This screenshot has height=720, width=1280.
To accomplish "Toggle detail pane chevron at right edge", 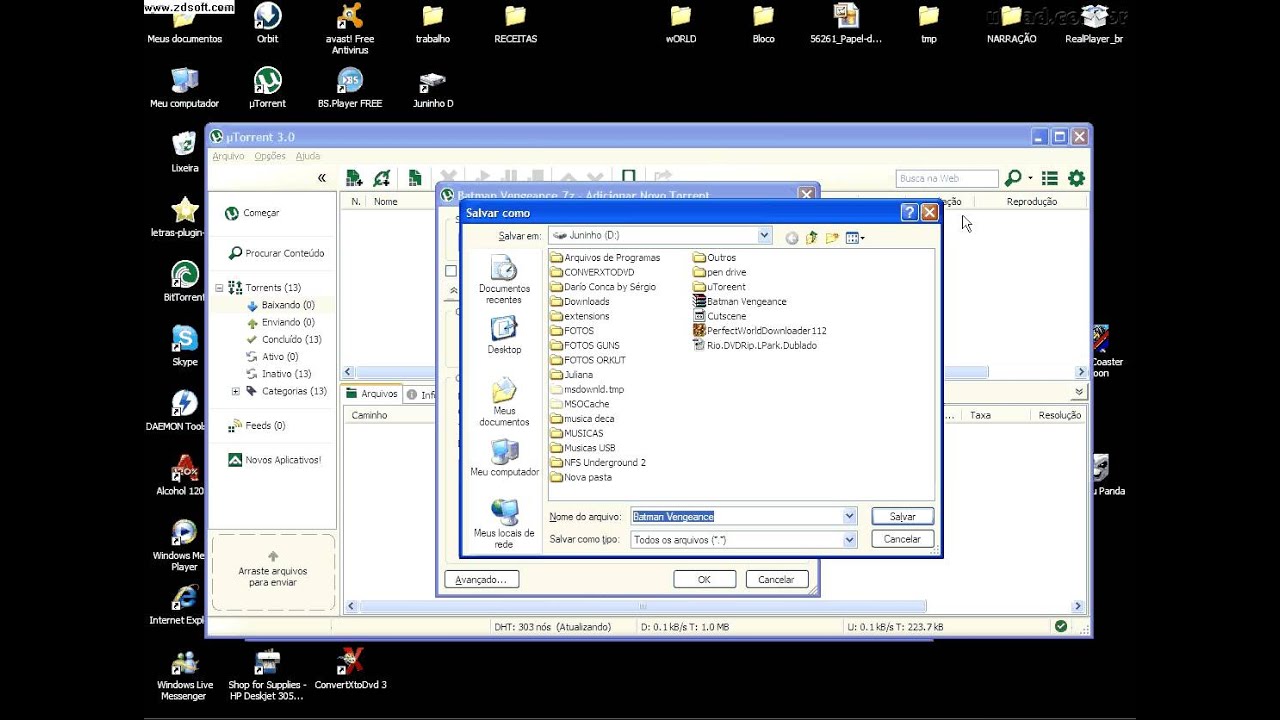I will 1079,392.
